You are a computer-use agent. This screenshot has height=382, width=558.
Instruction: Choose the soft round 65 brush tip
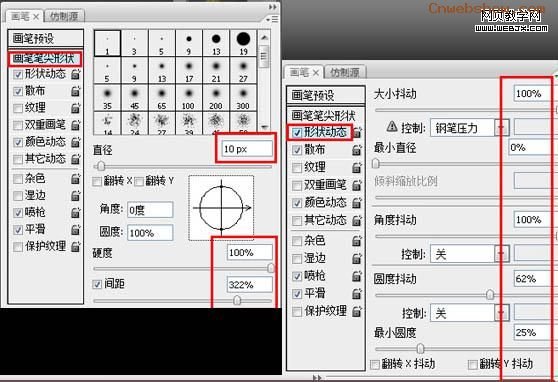pyautogui.click(x=162, y=97)
